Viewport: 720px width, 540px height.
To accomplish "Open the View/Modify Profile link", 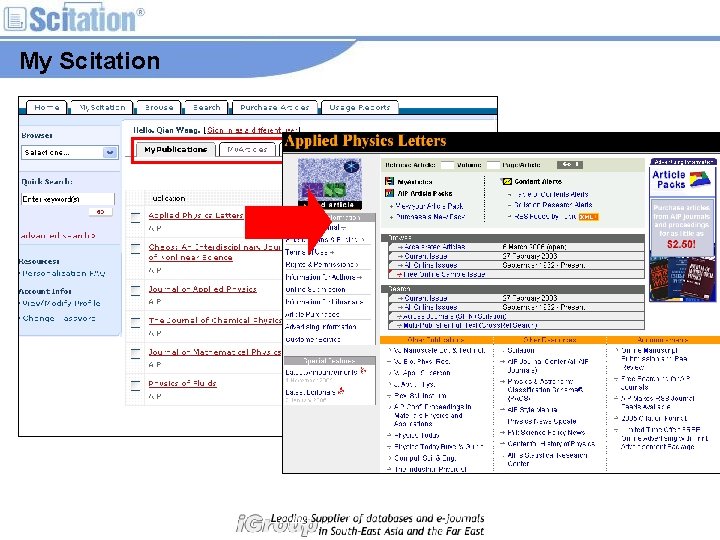I will click(x=62, y=304).
